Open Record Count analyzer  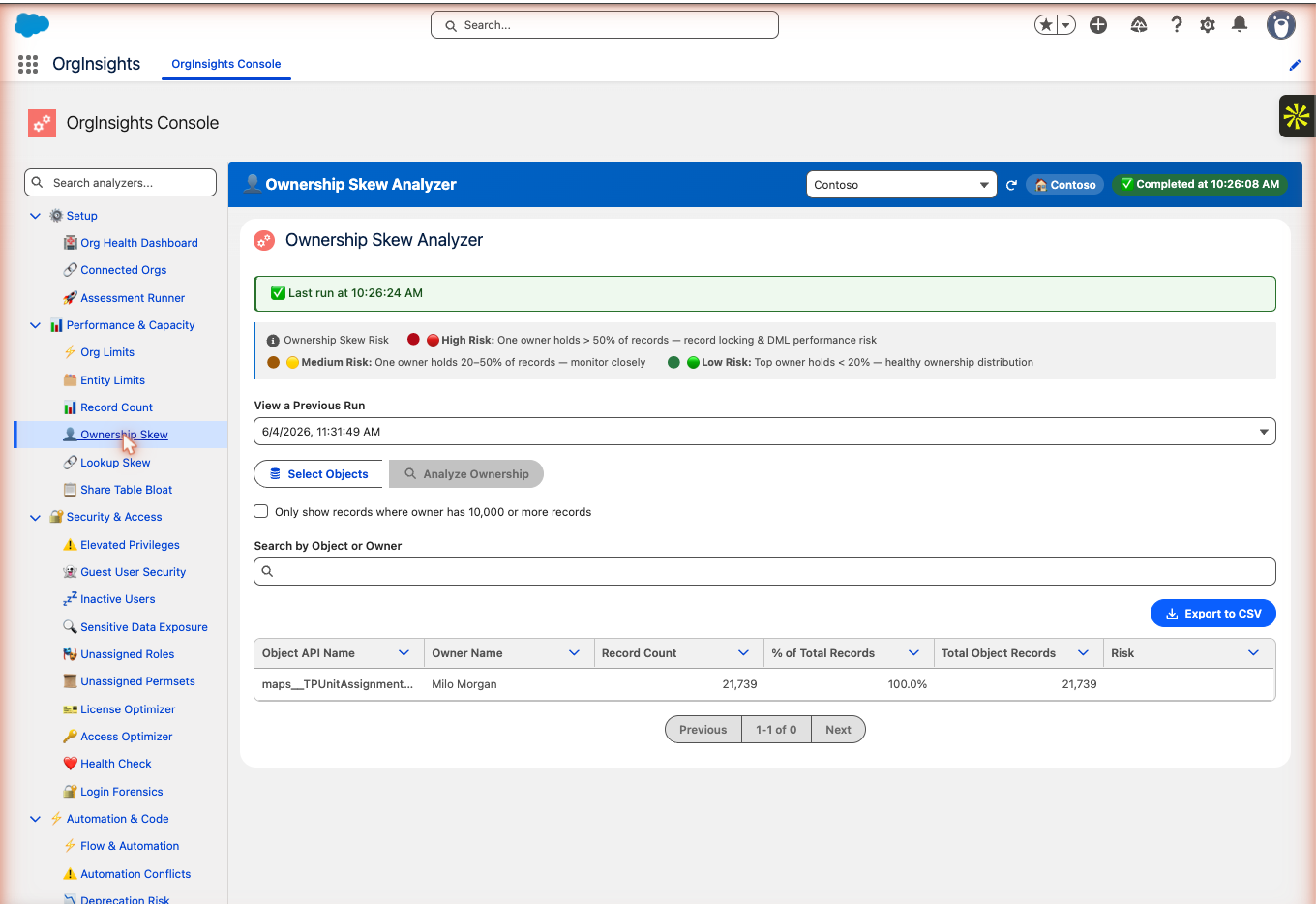click(116, 407)
